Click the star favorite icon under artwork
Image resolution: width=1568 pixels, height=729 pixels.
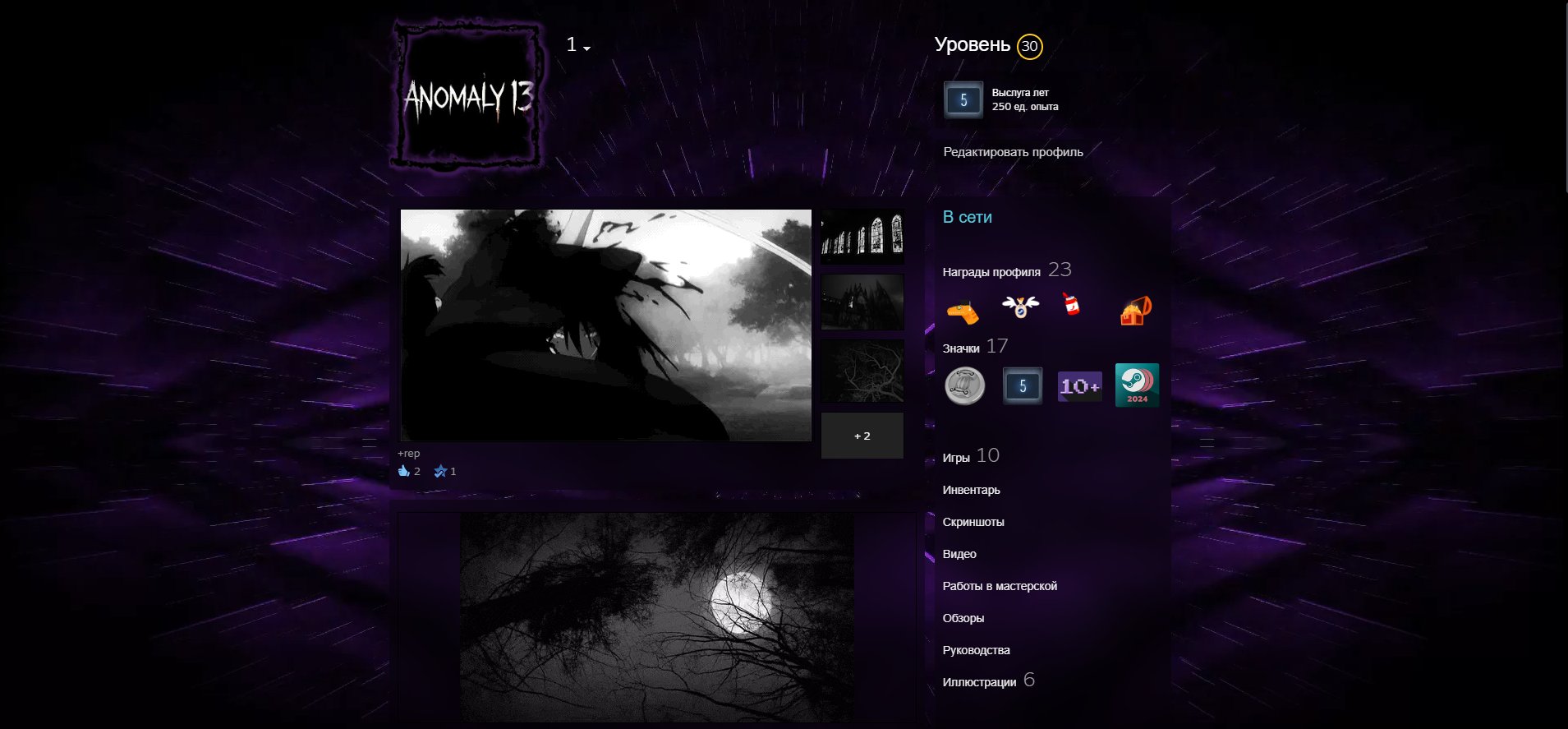(x=440, y=471)
